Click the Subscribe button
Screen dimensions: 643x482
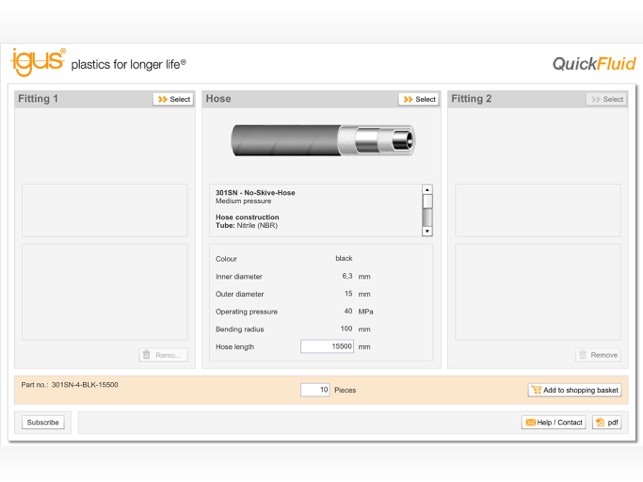[x=43, y=422]
